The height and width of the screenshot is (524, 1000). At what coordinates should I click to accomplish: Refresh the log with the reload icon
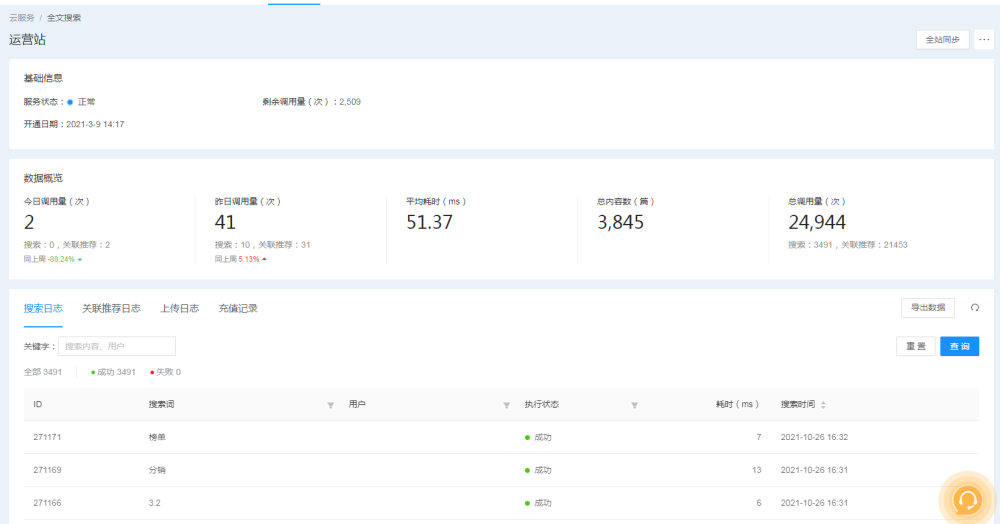975,308
